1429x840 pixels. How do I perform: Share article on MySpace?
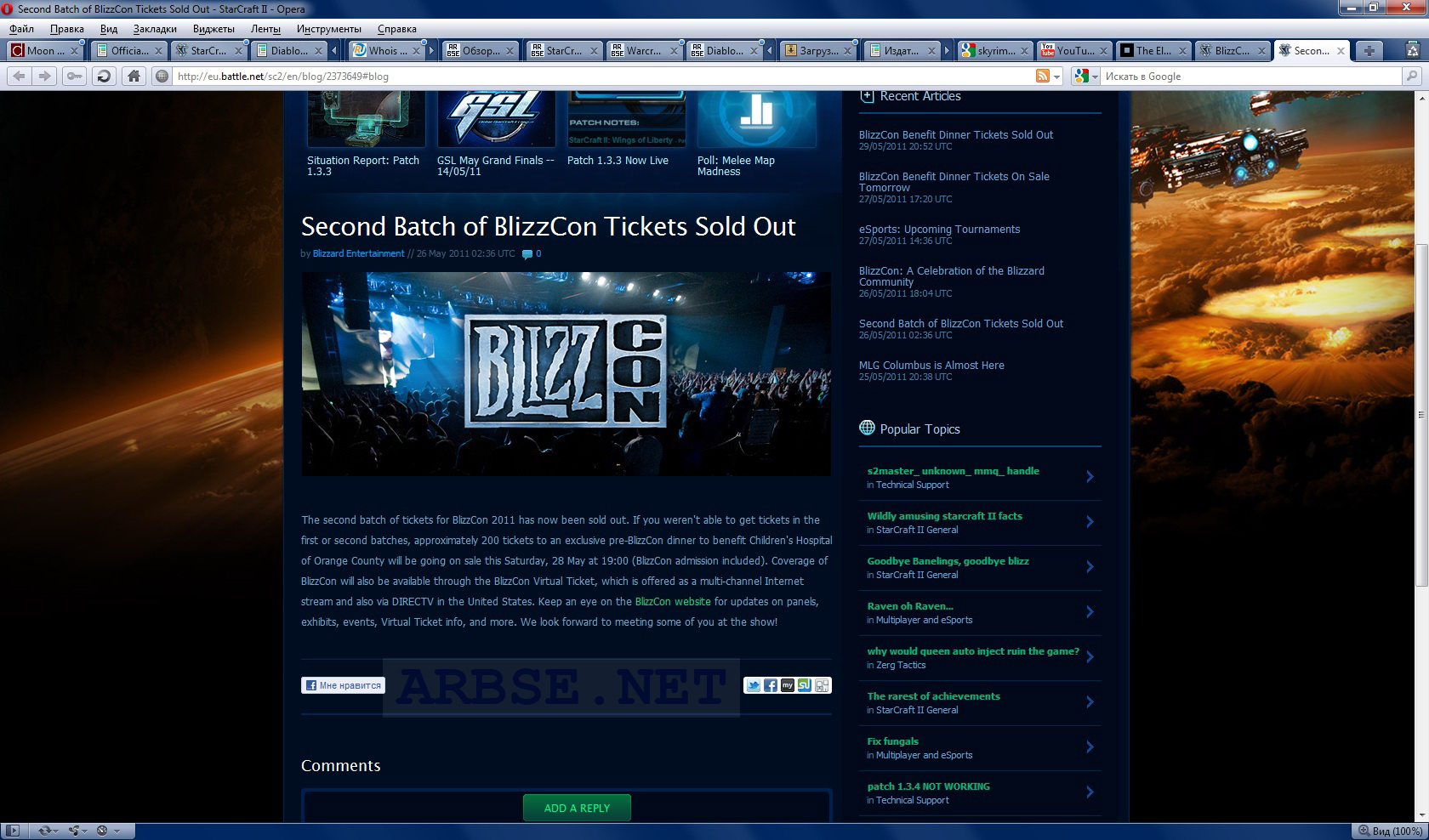[787, 685]
